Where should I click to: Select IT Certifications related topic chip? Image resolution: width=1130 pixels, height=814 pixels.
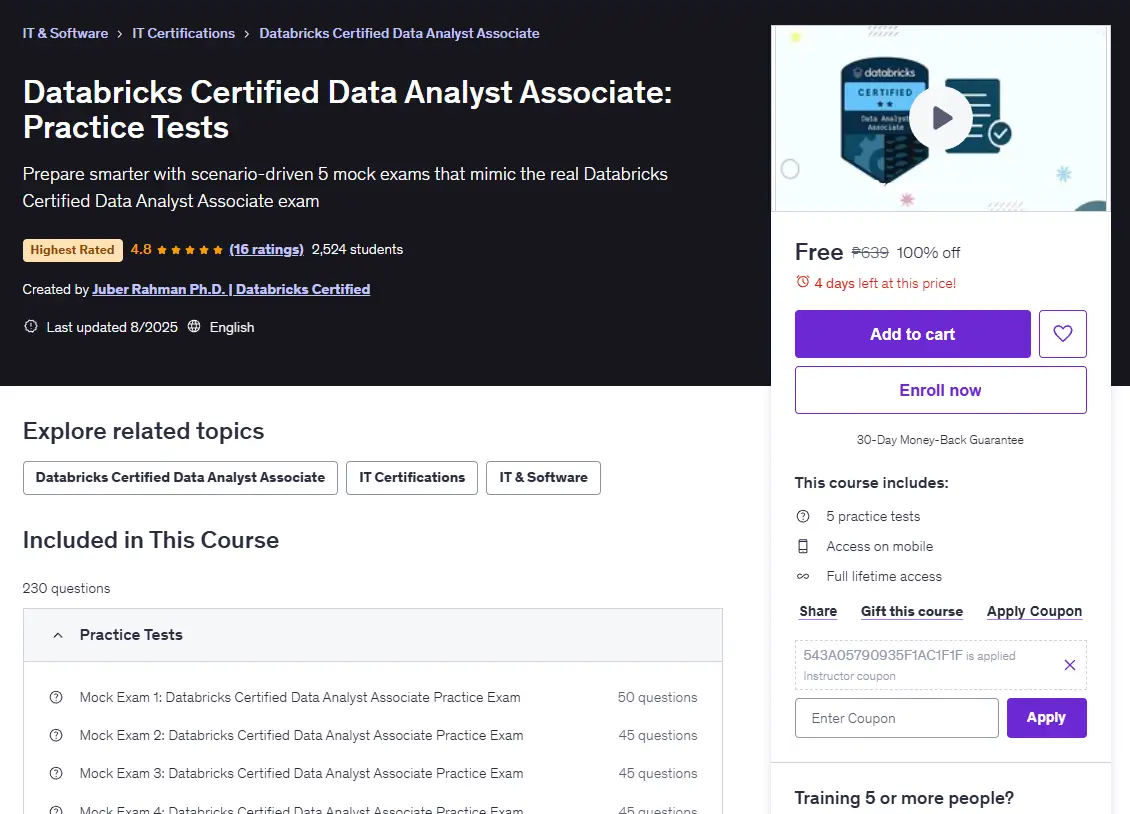coord(411,478)
